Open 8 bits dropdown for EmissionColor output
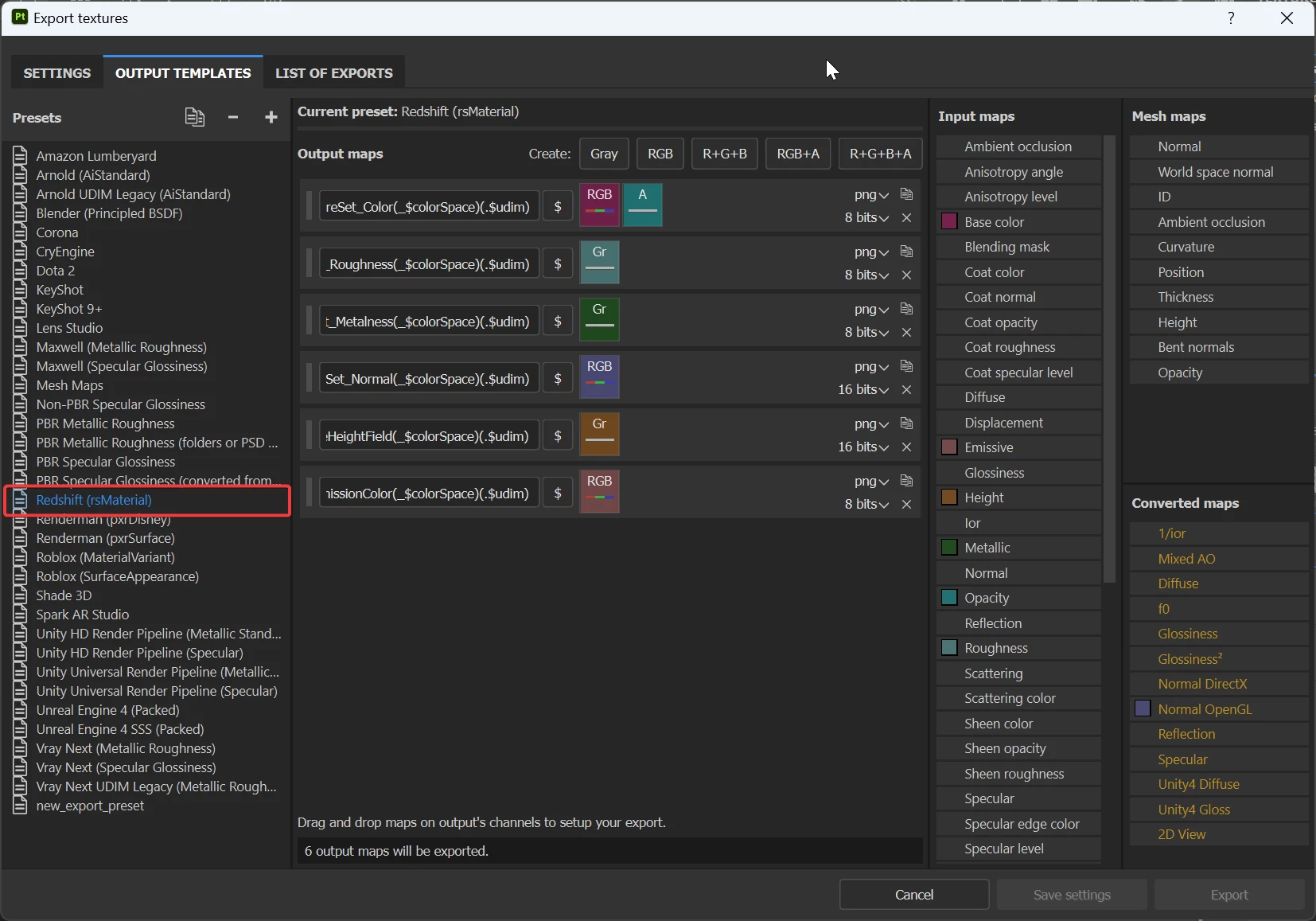The image size is (1316, 921). click(x=866, y=504)
